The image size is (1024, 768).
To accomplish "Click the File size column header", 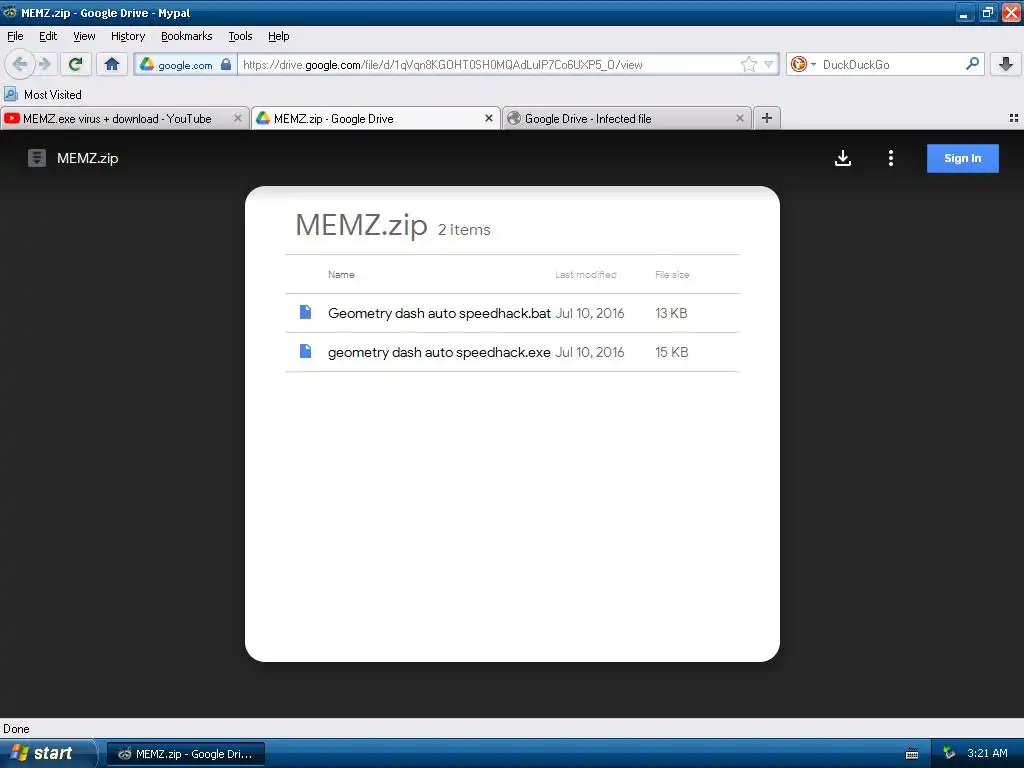I will [672, 274].
